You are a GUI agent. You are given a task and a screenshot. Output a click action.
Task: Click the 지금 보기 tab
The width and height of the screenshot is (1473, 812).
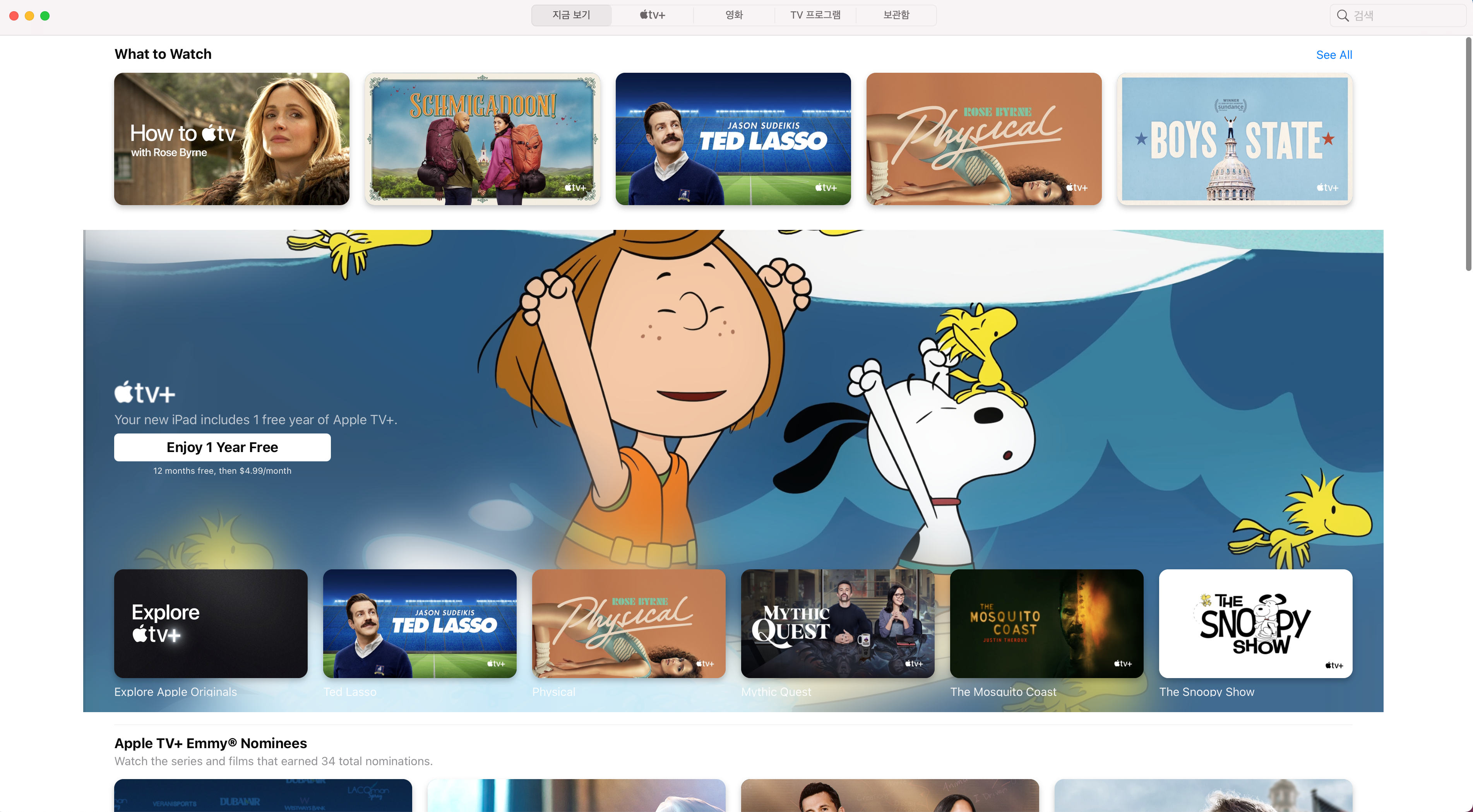pyautogui.click(x=571, y=15)
